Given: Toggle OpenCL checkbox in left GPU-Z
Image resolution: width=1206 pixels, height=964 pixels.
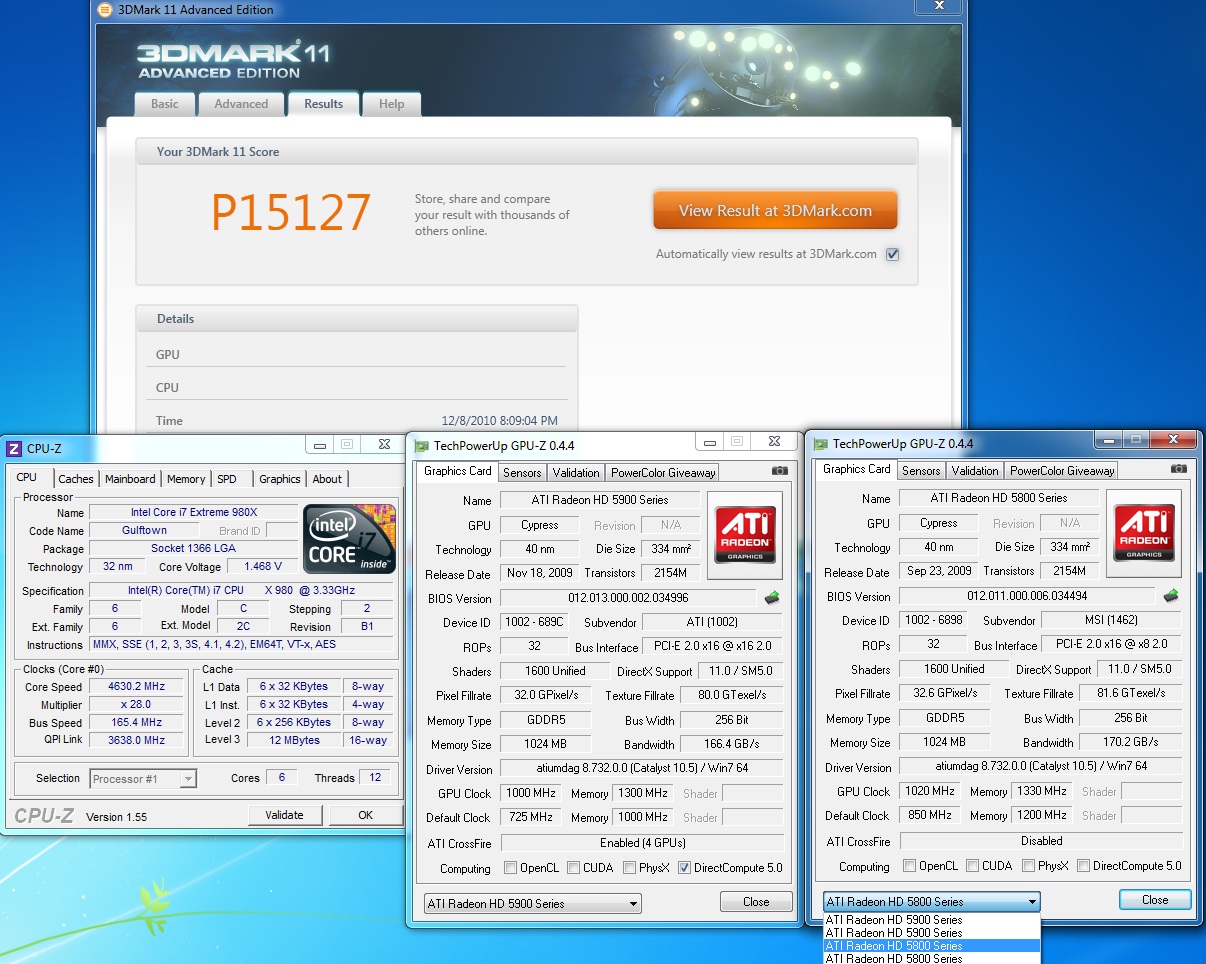Looking at the screenshot, I should (510, 868).
